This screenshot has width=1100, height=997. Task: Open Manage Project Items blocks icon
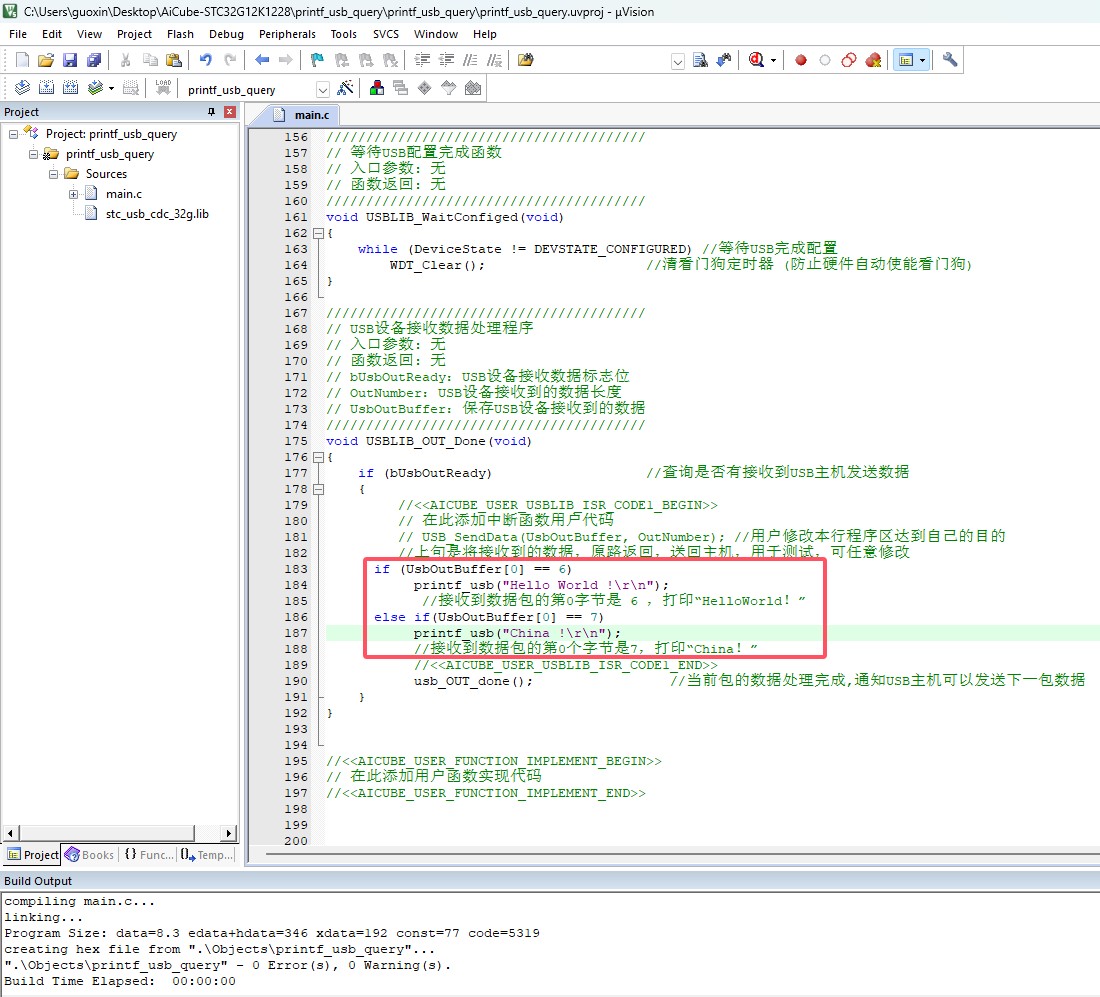tap(377, 88)
